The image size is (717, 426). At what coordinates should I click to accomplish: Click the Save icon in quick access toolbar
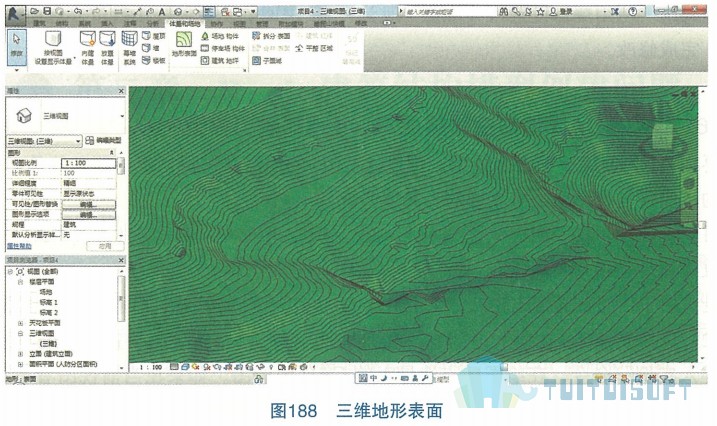click(47, 11)
